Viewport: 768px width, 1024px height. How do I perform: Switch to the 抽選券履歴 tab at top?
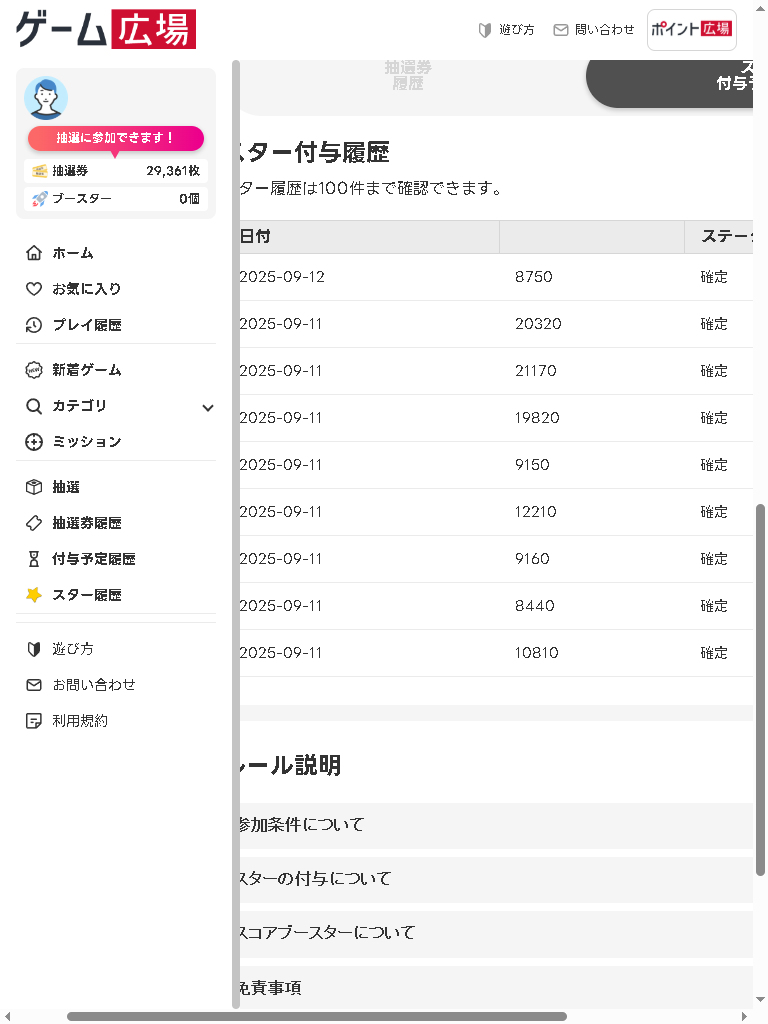[408, 76]
